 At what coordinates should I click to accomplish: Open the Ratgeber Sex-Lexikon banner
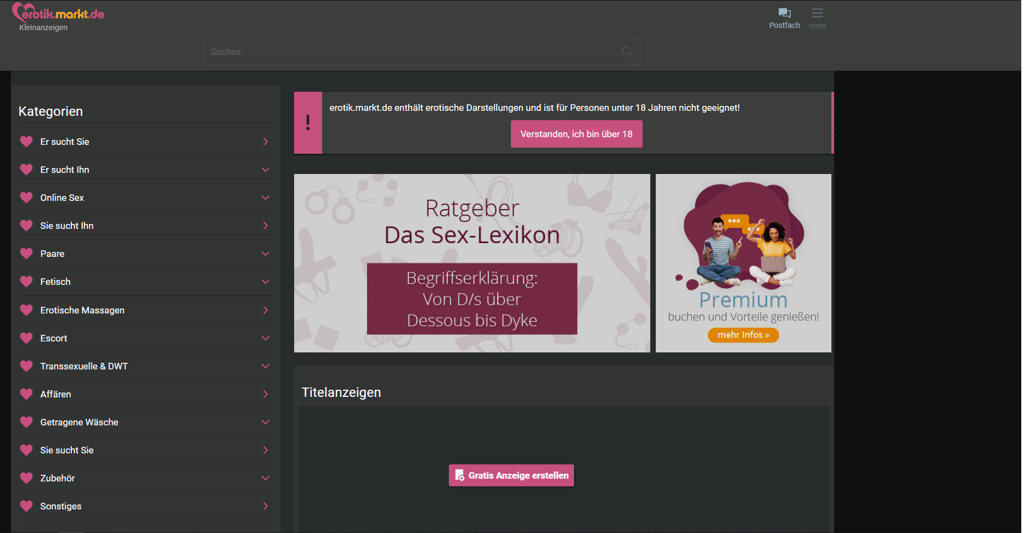pos(472,263)
